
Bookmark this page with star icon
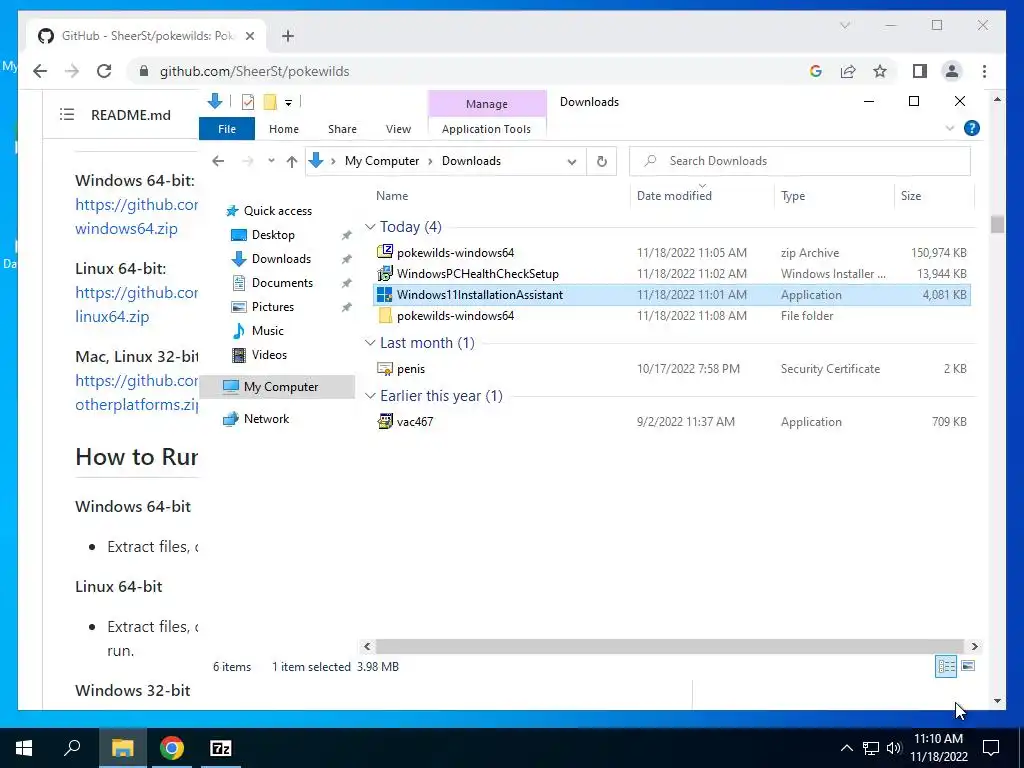(x=880, y=71)
